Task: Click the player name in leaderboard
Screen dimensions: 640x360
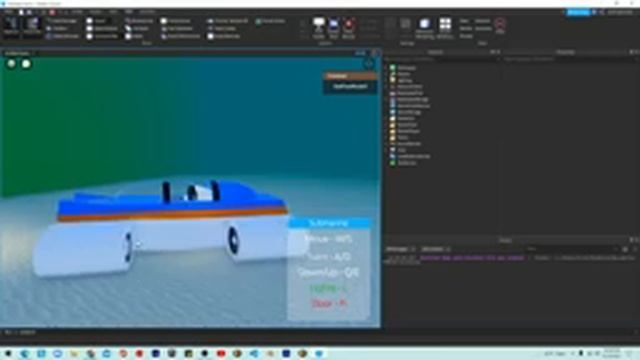Action: 350,87
